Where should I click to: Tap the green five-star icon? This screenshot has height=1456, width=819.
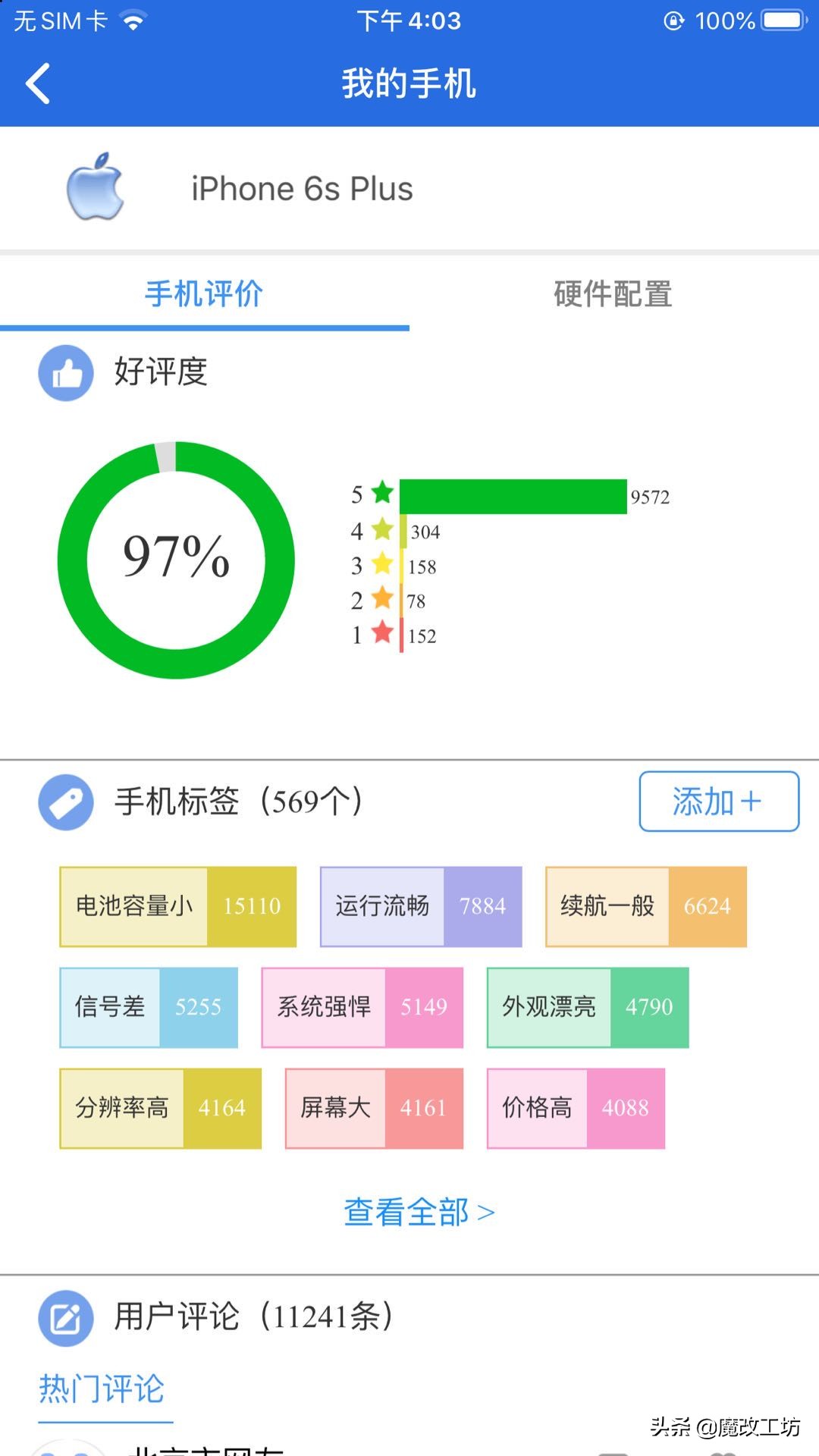coord(382,493)
